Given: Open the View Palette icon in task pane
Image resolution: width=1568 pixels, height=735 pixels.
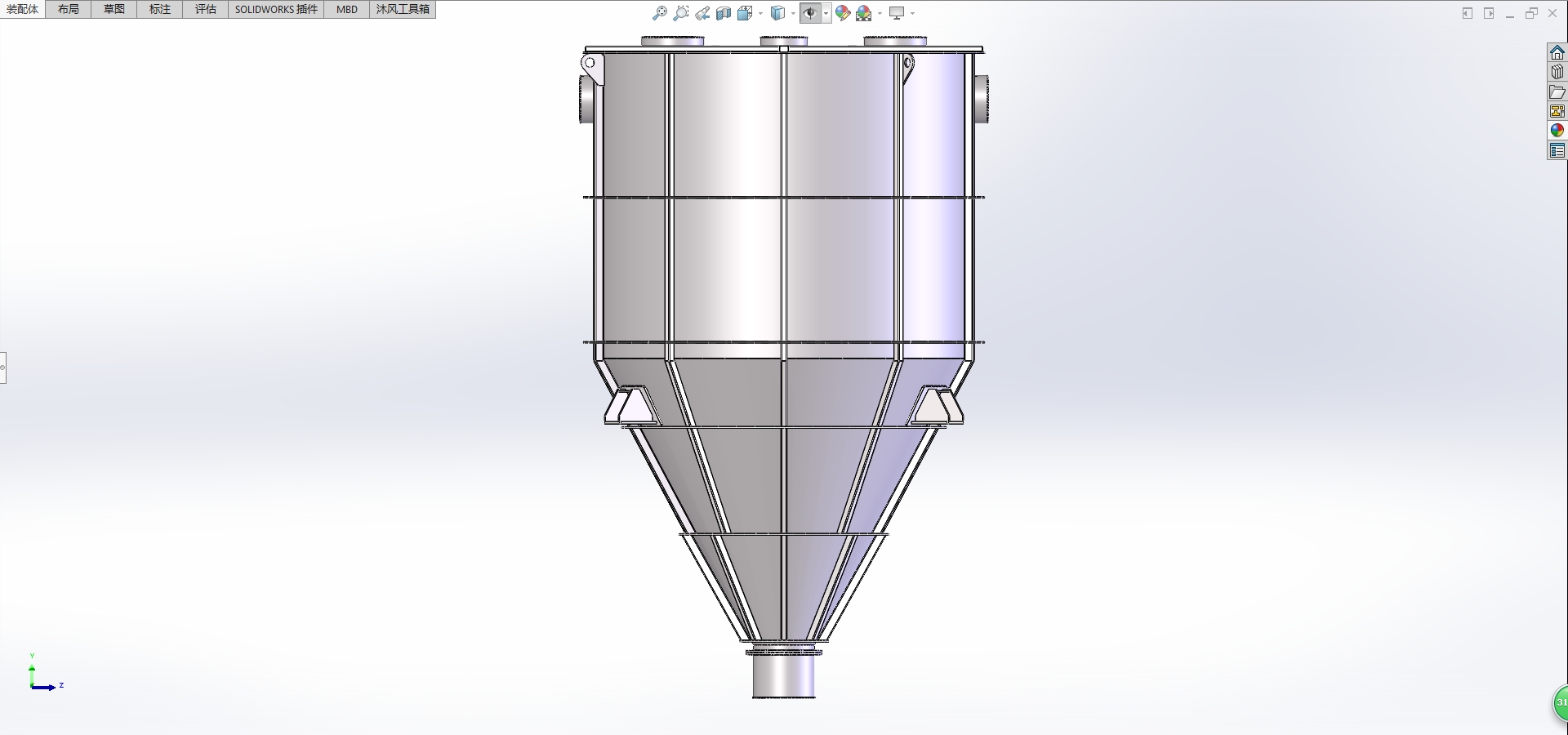Looking at the screenshot, I should tap(1557, 111).
